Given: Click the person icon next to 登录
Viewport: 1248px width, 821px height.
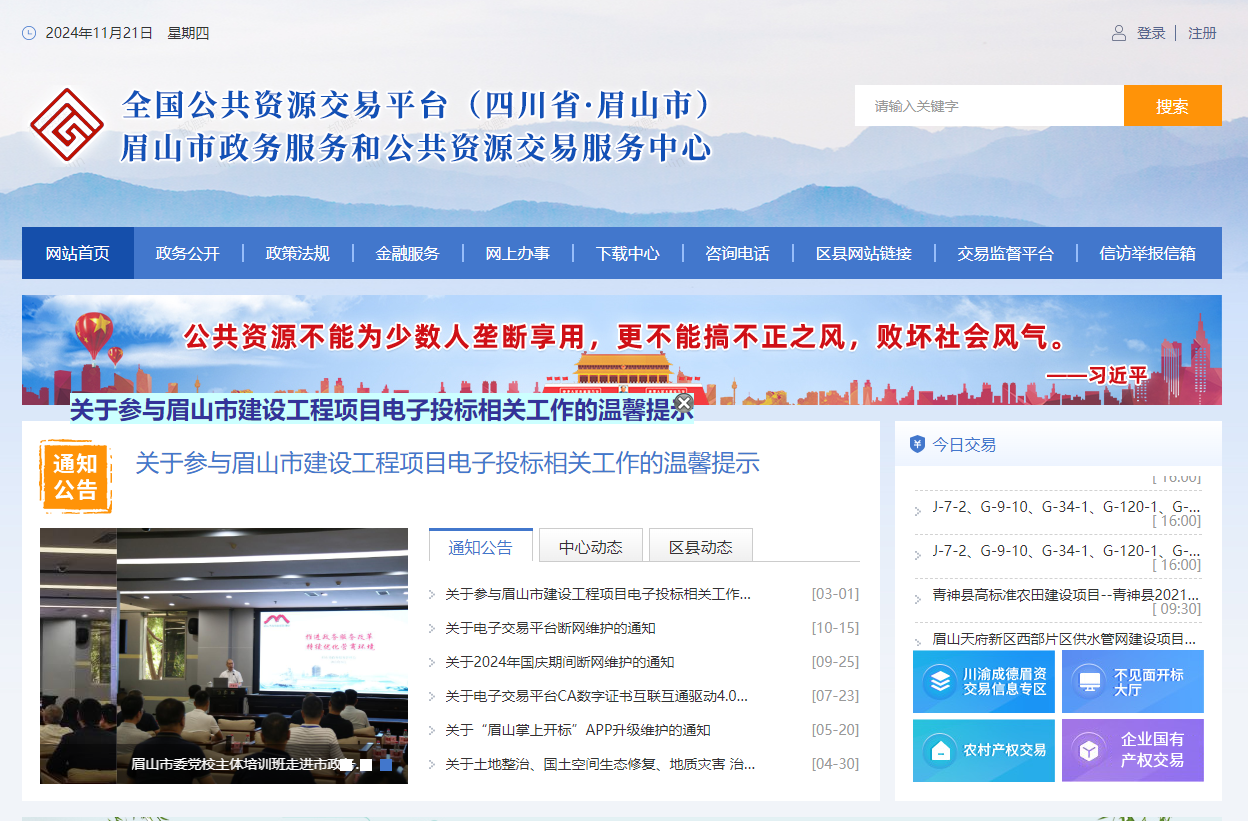Looking at the screenshot, I should 1117,32.
